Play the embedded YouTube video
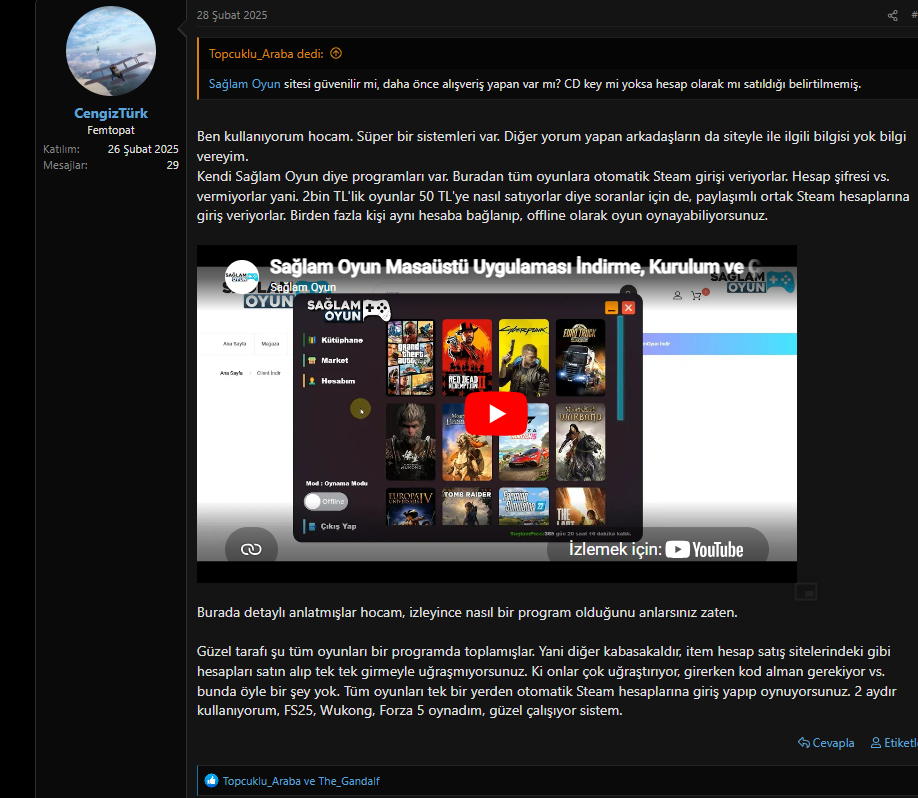 point(496,413)
